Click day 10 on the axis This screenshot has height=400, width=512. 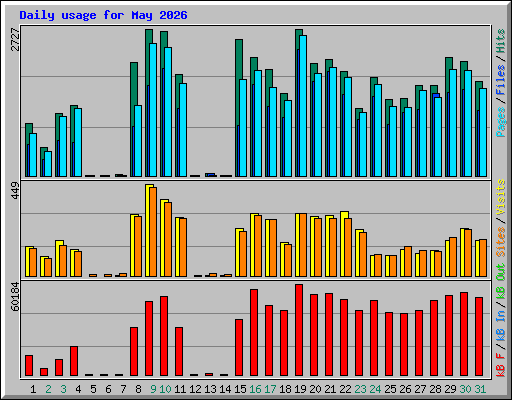coord(165,389)
